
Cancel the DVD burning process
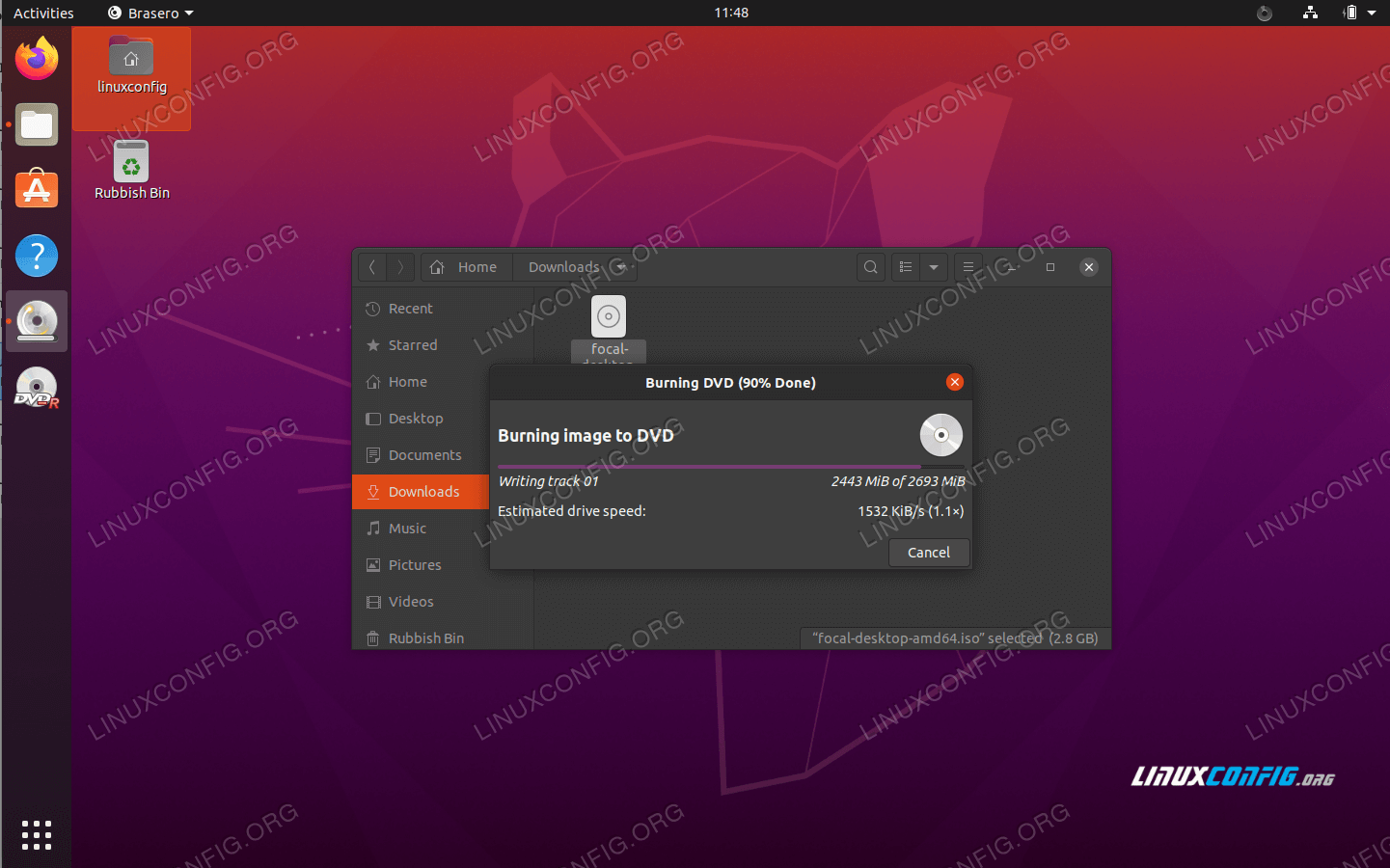(x=929, y=553)
